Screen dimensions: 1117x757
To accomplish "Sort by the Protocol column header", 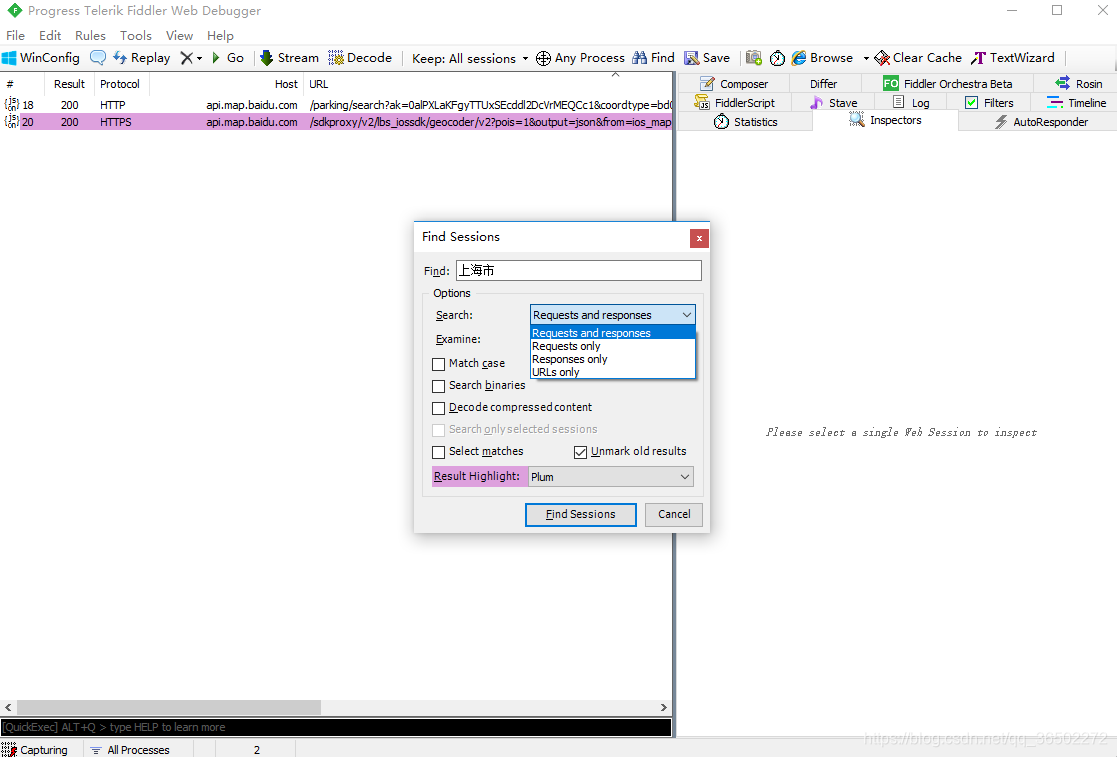I will tap(120, 84).
